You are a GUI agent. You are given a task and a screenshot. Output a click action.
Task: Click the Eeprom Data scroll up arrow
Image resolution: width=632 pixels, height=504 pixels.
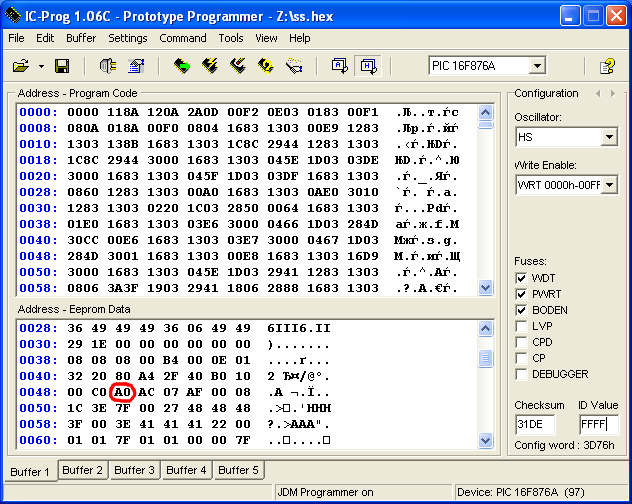coord(485,329)
